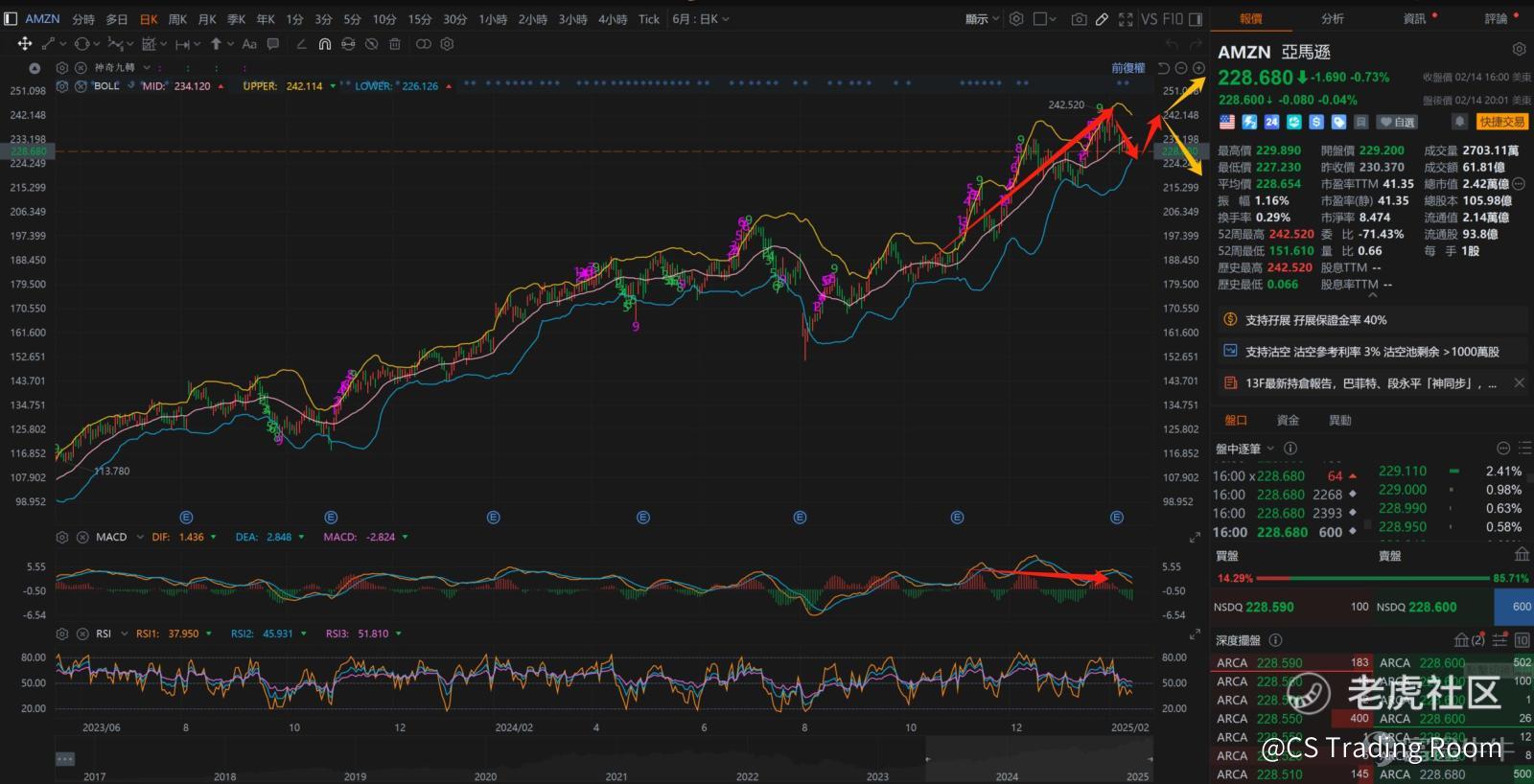The image size is (1534, 784).
Task: Reset chart zoom with the revert icon
Action: [1164, 68]
